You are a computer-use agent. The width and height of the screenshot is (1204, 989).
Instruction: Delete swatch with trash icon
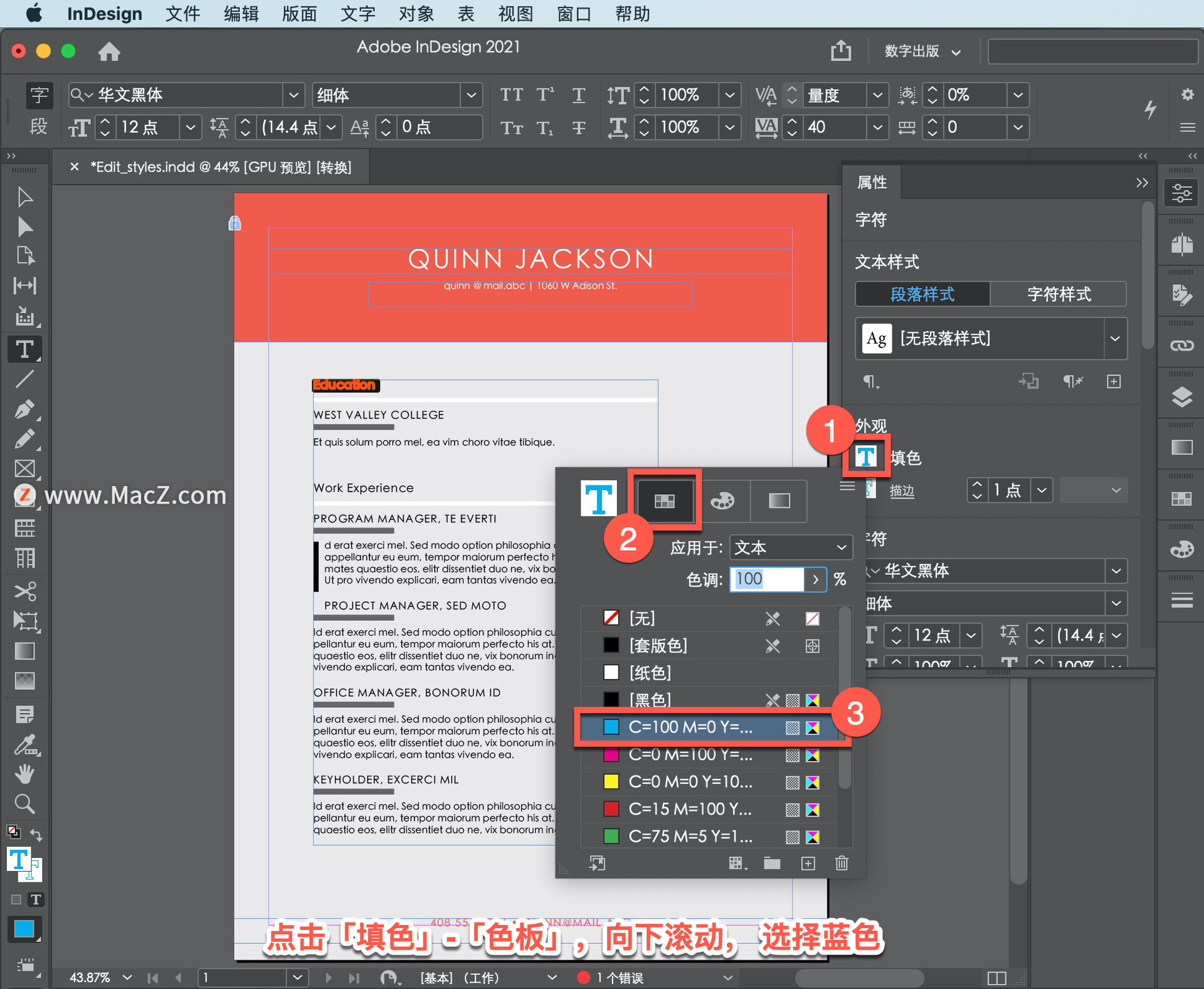coord(842,864)
